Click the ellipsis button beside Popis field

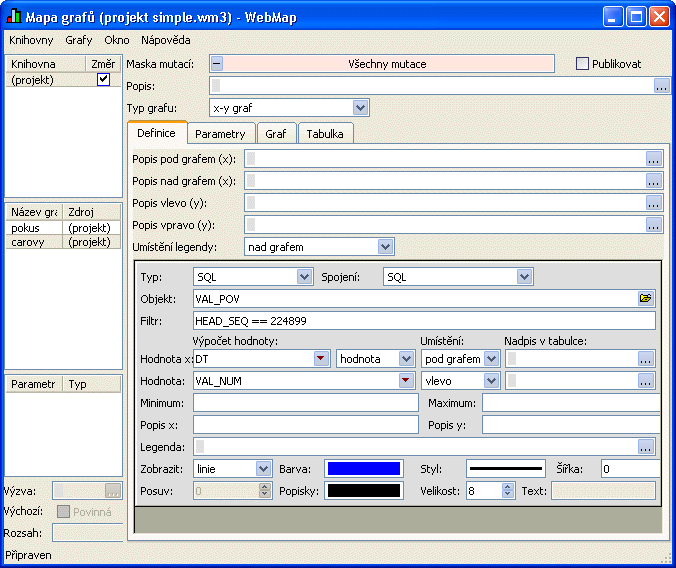661,86
